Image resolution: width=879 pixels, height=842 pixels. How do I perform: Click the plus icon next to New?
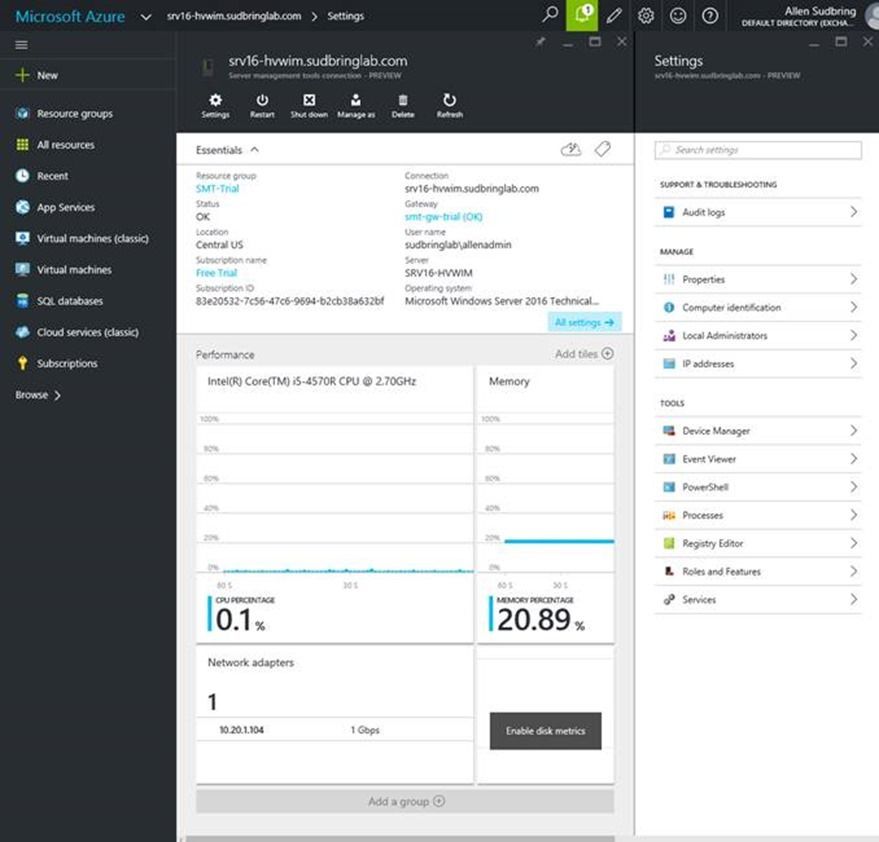[22, 75]
